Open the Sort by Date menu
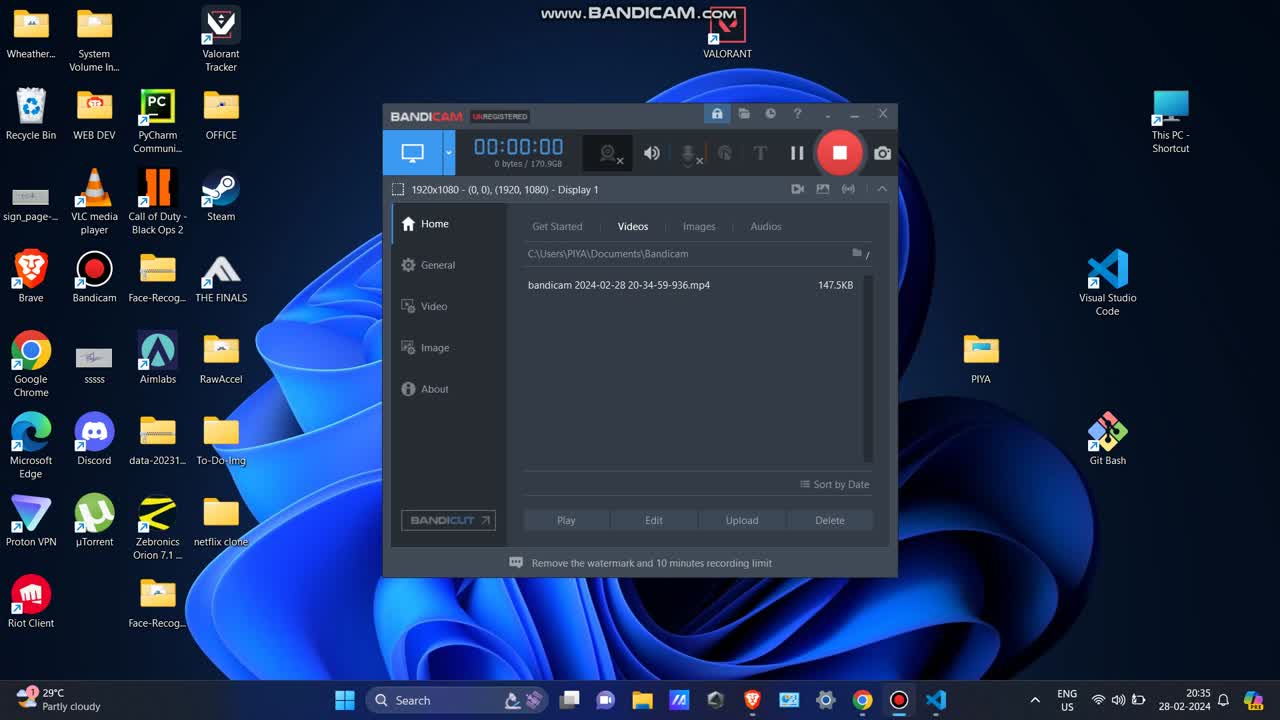 point(834,484)
